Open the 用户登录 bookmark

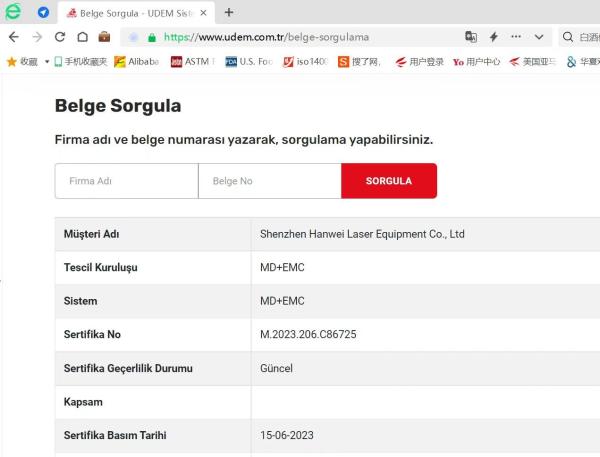click(x=419, y=62)
